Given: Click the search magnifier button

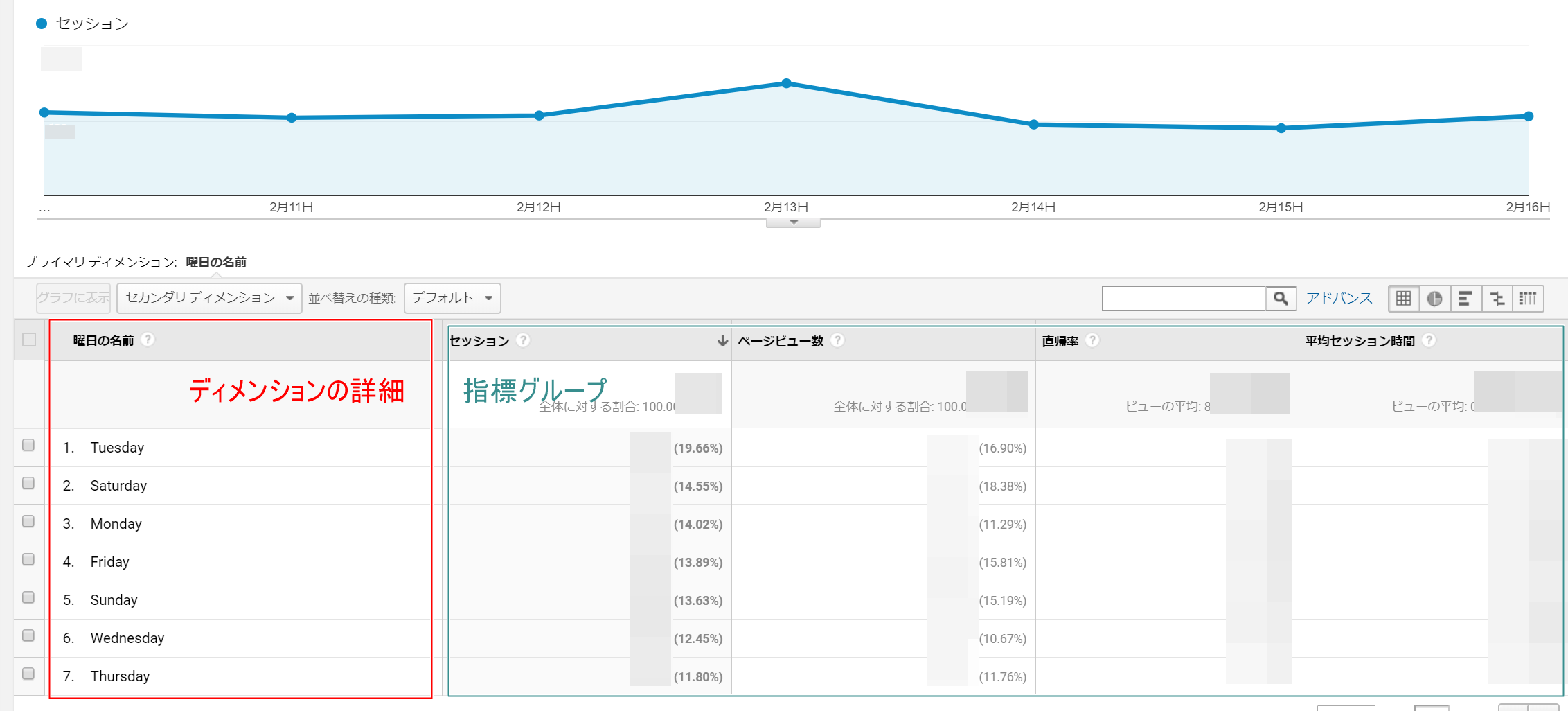Looking at the screenshot, I should 1281,299.
